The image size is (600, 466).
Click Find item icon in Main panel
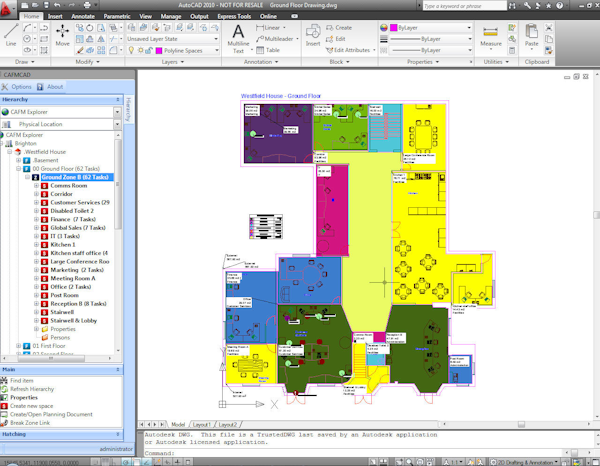(x=4, y=380)
